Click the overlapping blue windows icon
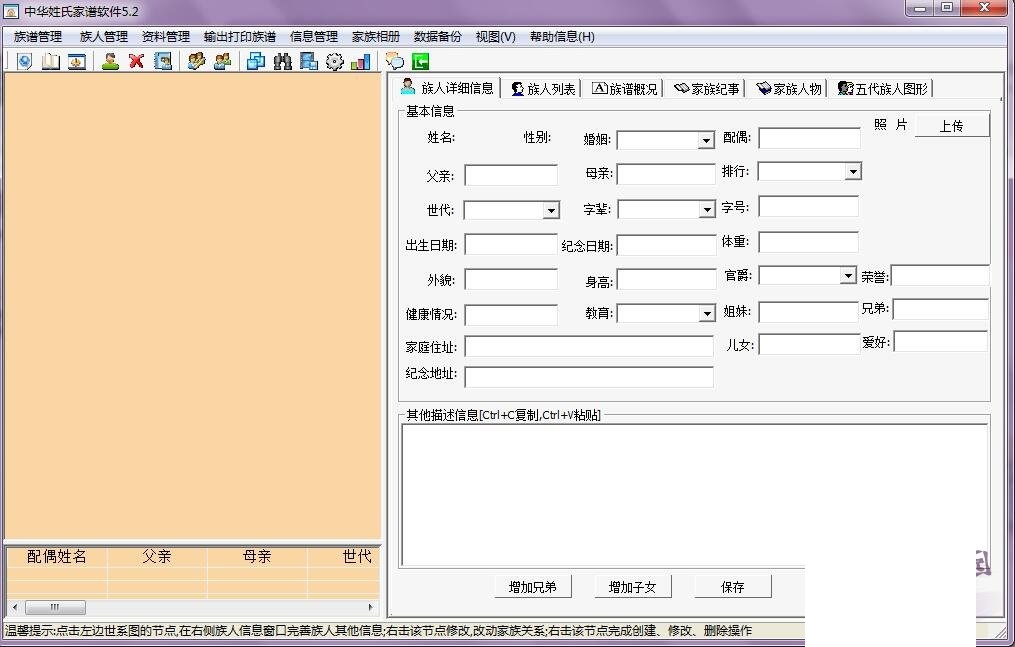The width and height of the screenshot is (1015, 647). tap(256, 62)
